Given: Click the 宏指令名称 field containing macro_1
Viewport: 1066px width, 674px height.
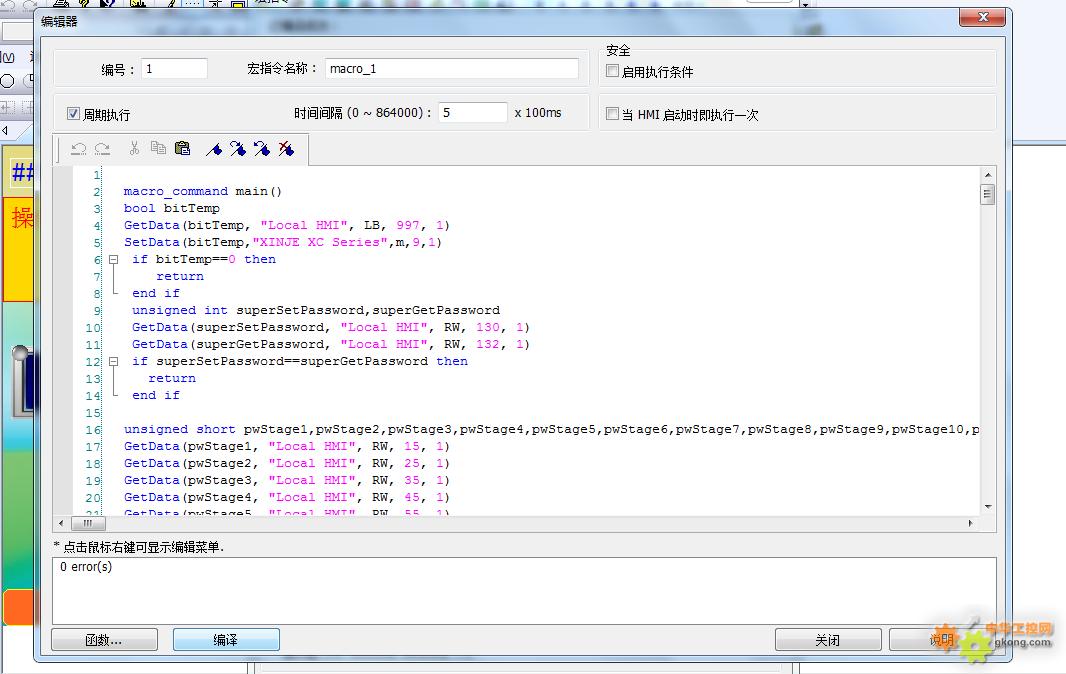Looking at the screenshot, I should pos(451,69).
